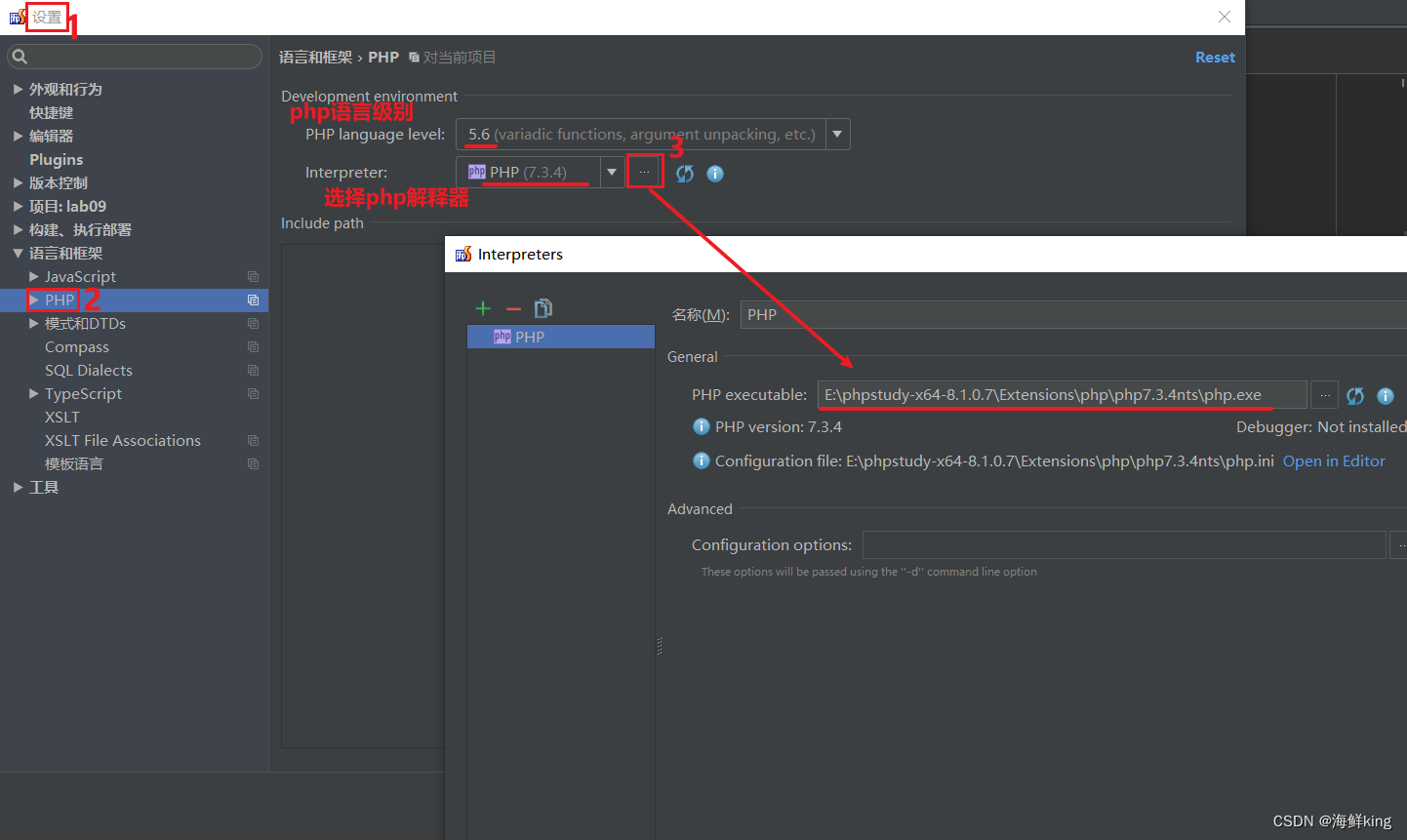
Task: Expand the 工具 settings group
Action: pos(18,487)
